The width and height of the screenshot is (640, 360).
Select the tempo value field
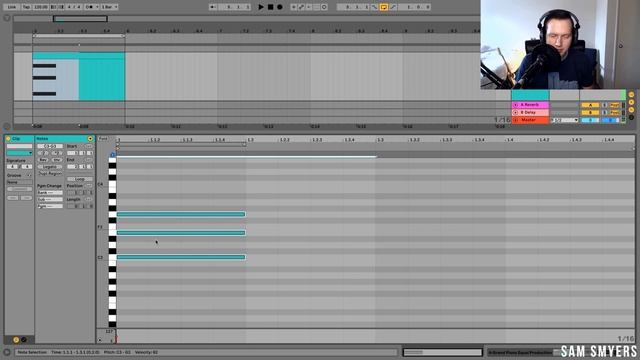click(x=40, y=7)
